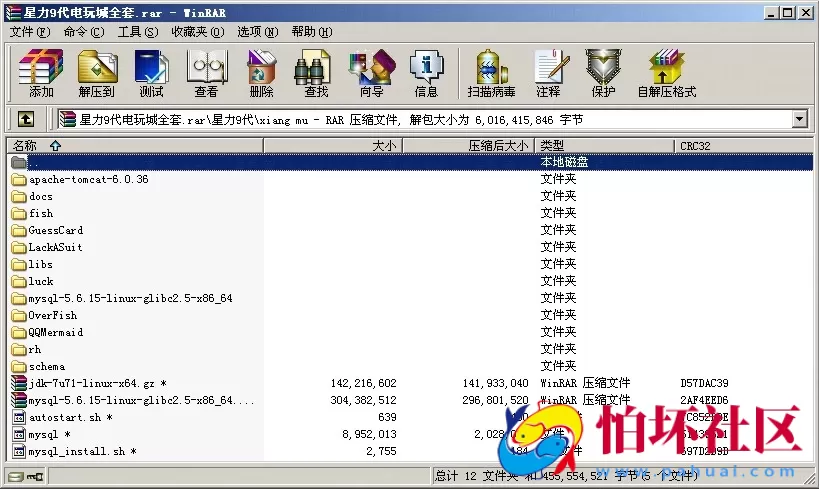
Task: Select the autostart.sh file icon
Action: 19,417
